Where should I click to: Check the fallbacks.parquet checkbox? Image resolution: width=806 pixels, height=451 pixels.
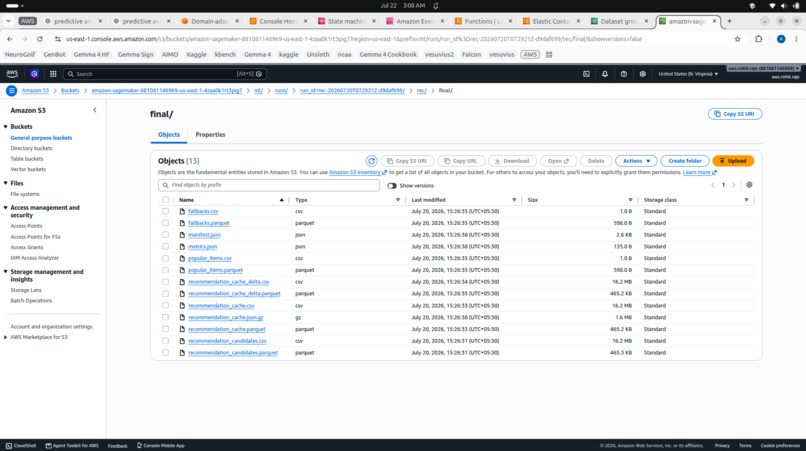pyautogui.click(x=165, y=223)
